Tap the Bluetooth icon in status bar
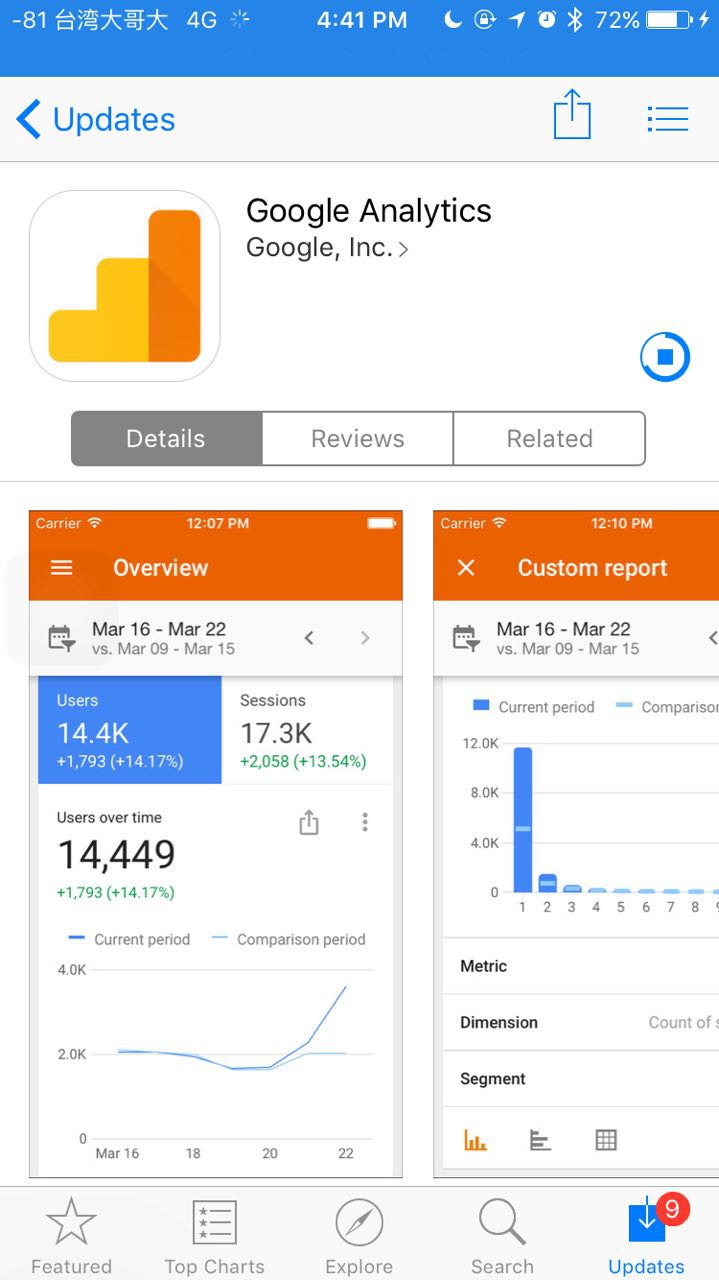Image resolution: width=719 pixels, height=1280 pixels. (575, 20)
